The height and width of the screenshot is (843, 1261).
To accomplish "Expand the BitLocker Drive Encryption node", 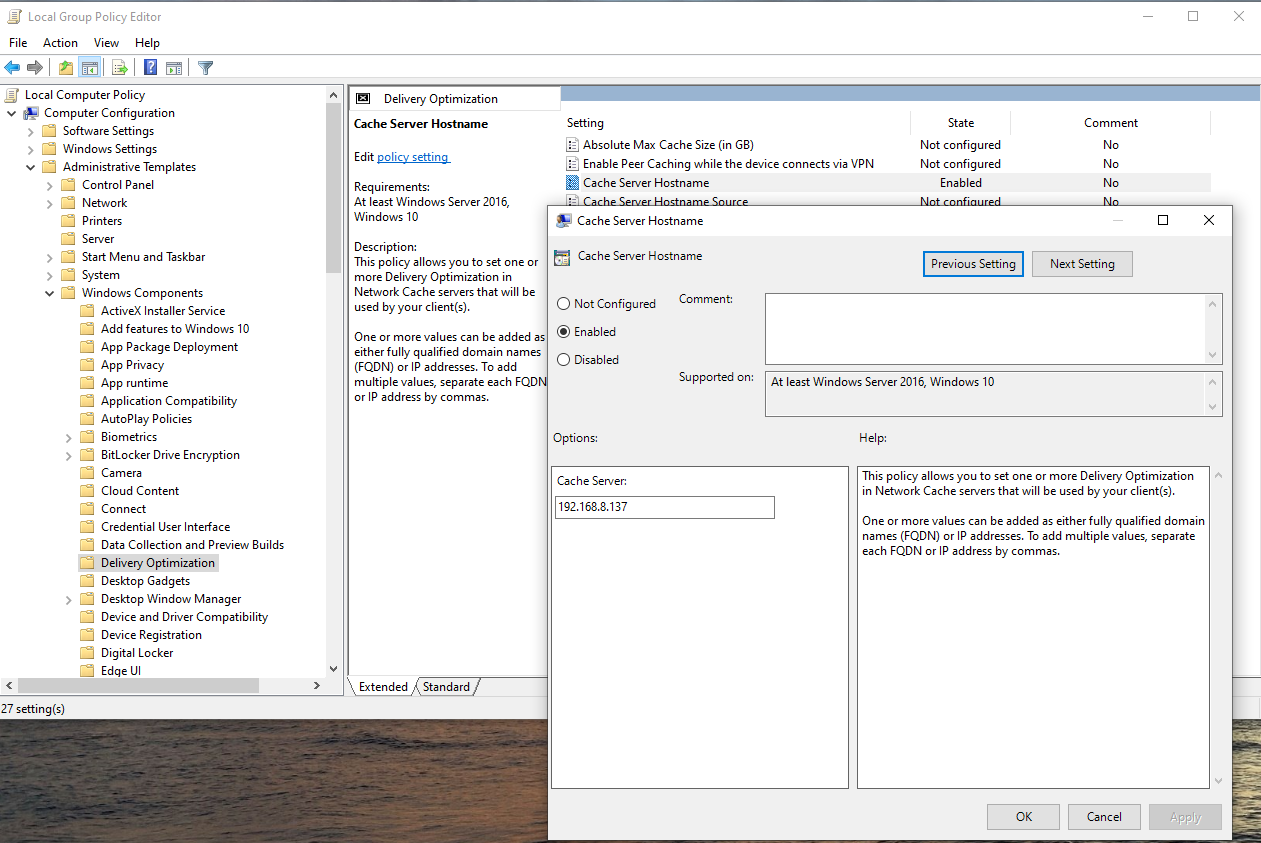I will (69, 455).
